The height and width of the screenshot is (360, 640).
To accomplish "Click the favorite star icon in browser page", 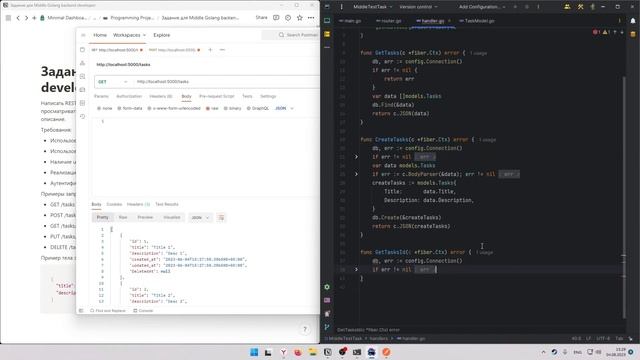I will click(x=300, y=18).
